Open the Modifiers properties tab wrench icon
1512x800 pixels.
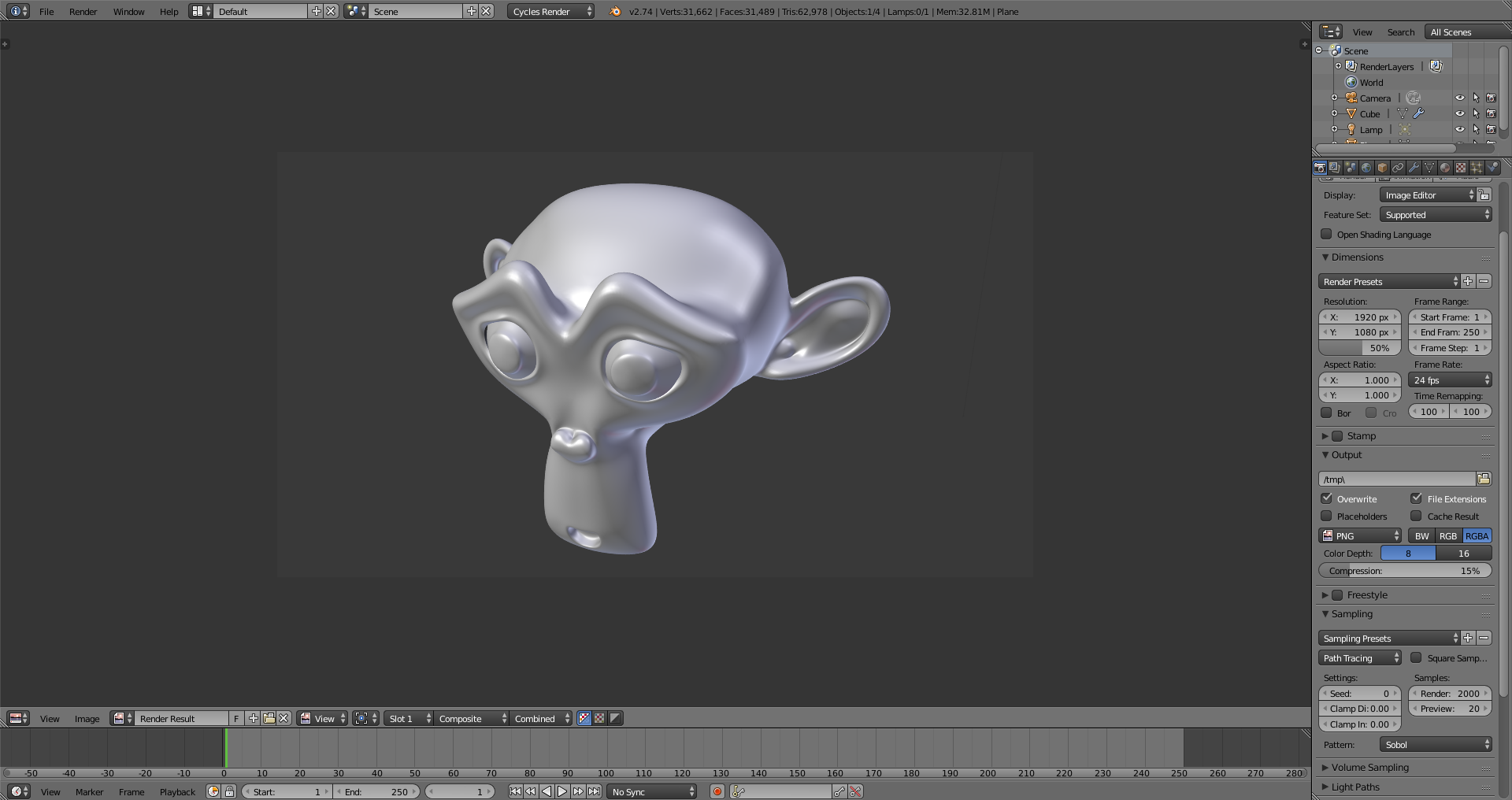[x=1414, y=167]
